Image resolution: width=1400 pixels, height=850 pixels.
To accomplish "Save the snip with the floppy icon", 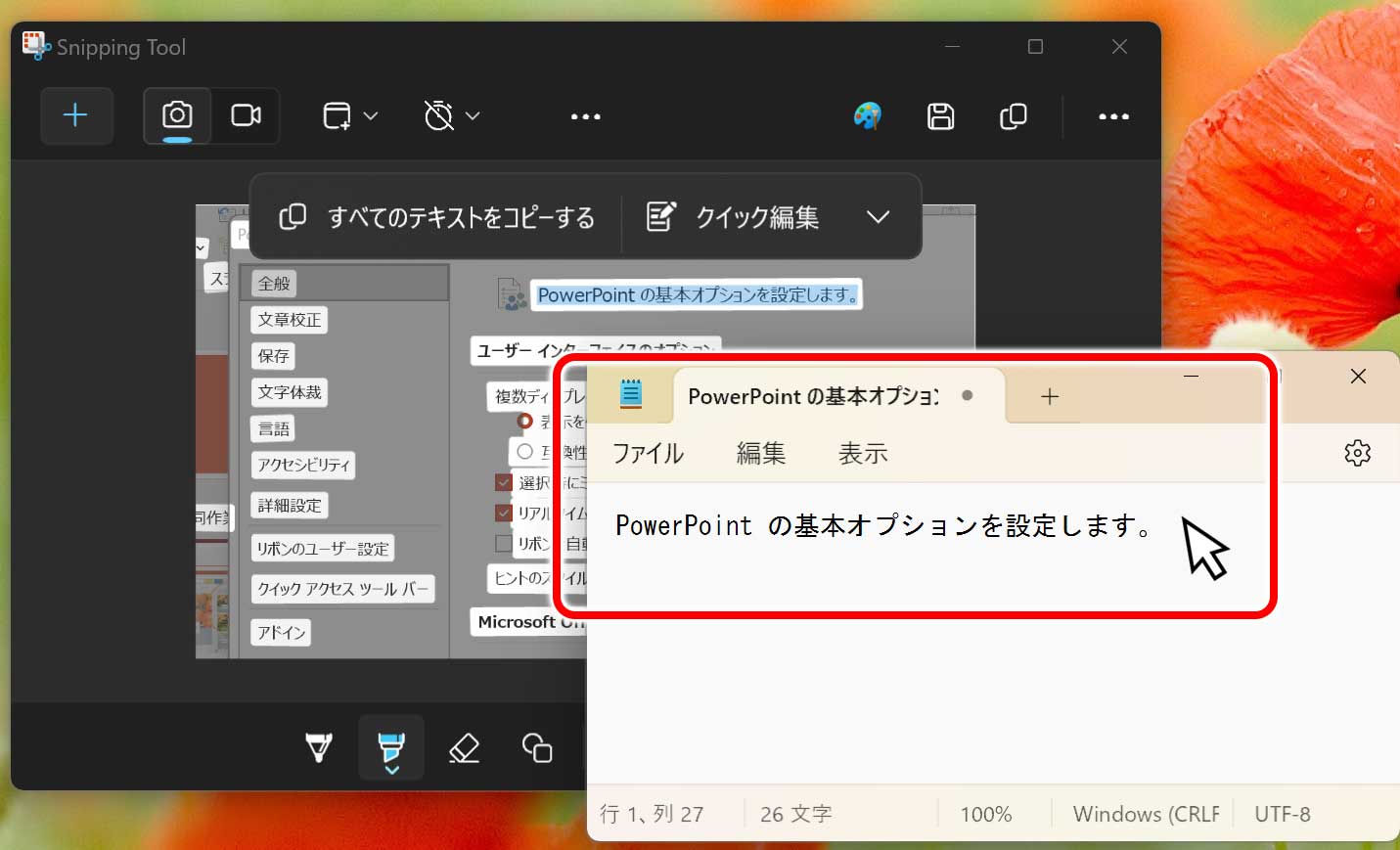I will tap(940, 116).
